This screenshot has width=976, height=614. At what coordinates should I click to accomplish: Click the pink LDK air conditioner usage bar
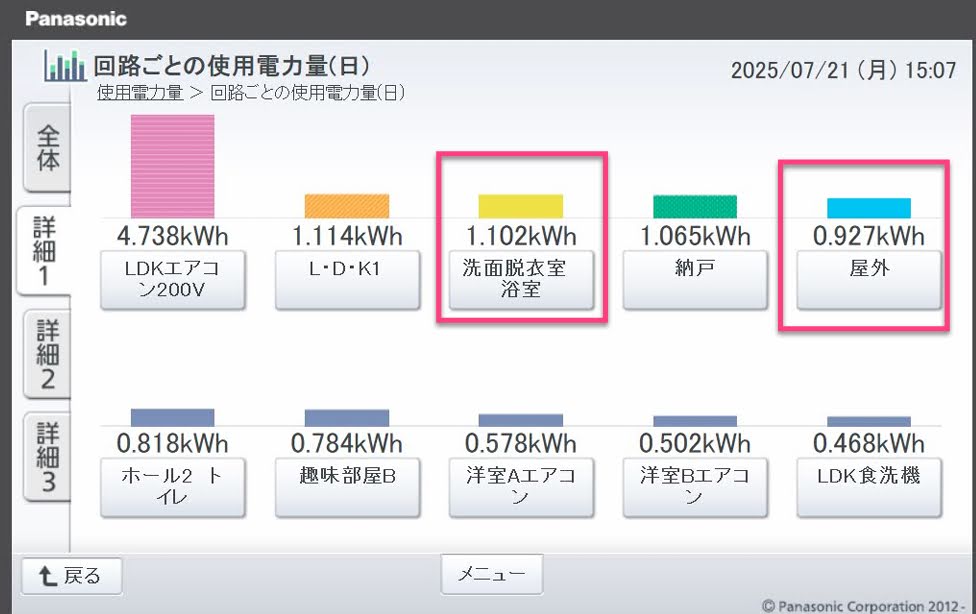[172, 166]
